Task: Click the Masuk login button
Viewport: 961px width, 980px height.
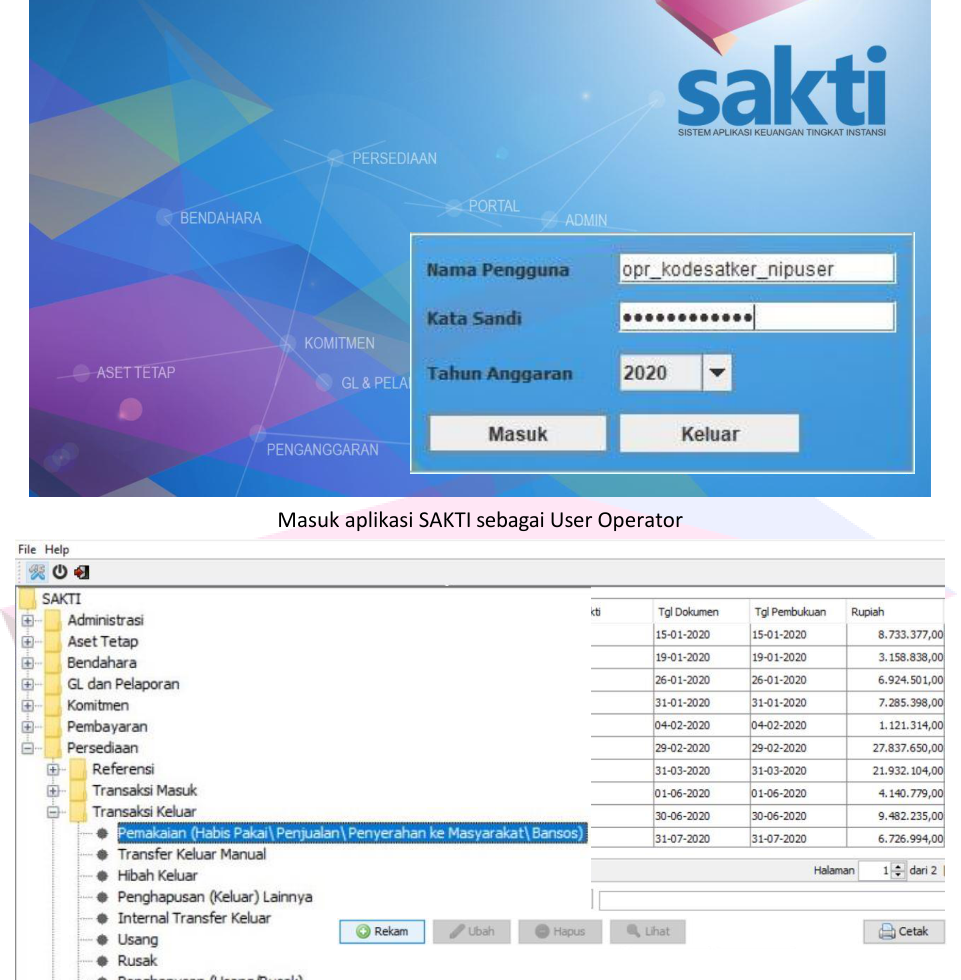Action: pos(517,434)
